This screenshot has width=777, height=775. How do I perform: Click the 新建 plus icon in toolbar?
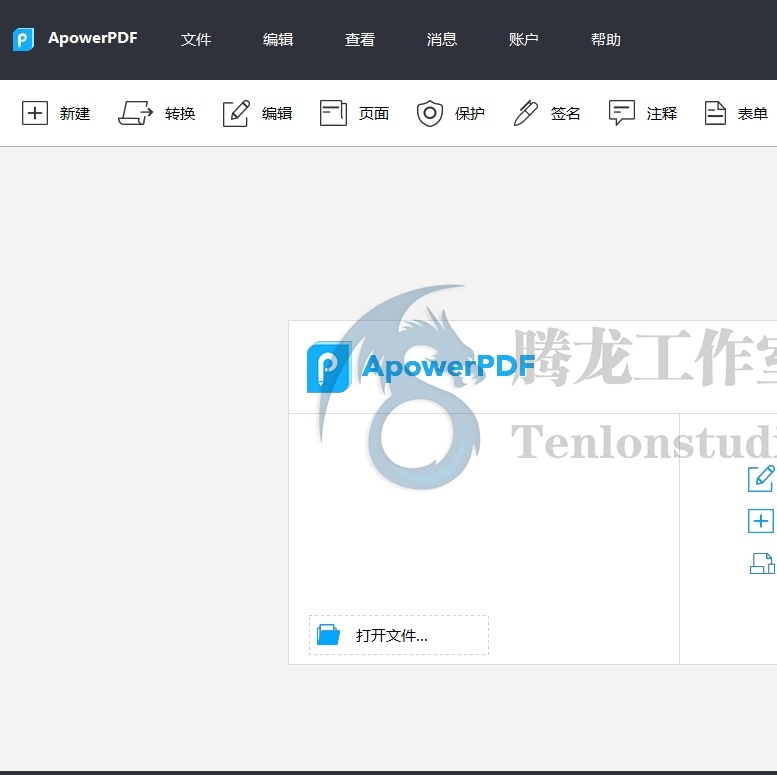click(35, 113)
